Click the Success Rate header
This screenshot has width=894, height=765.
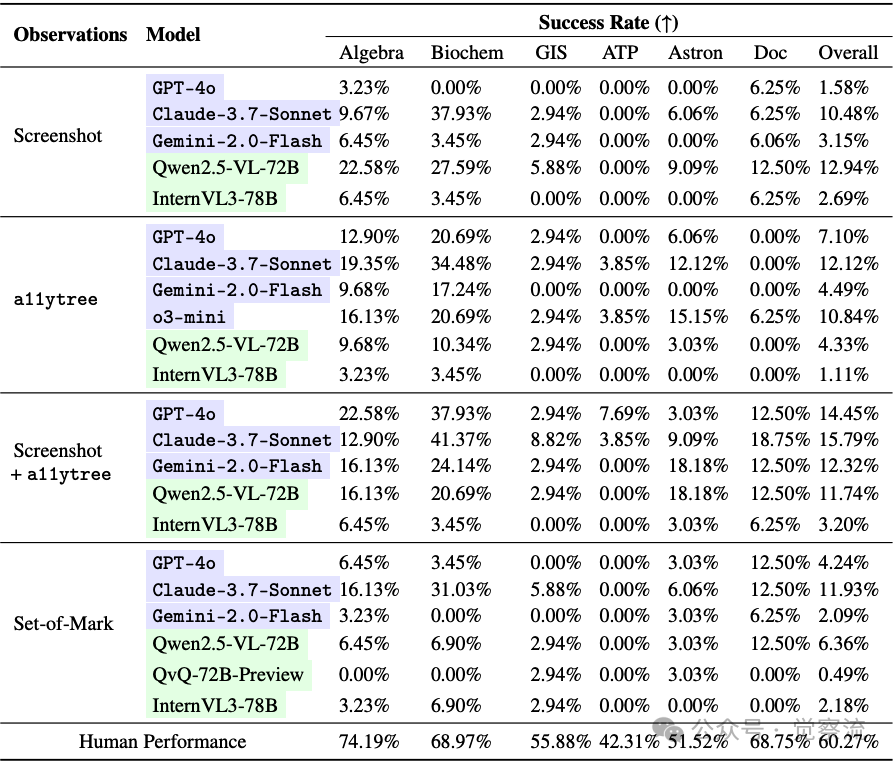point(608,23)
